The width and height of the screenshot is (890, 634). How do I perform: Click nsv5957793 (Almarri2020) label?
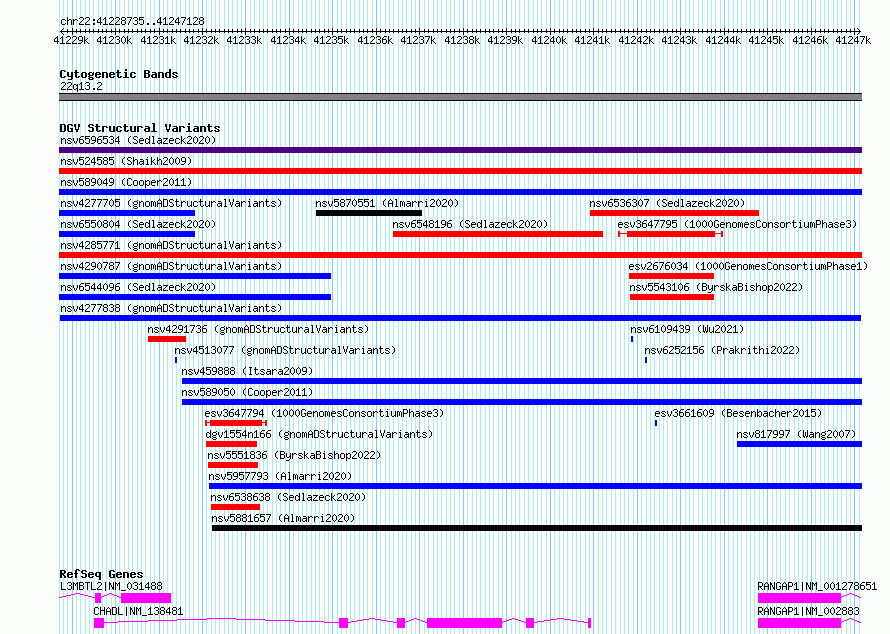pos(280,476)
